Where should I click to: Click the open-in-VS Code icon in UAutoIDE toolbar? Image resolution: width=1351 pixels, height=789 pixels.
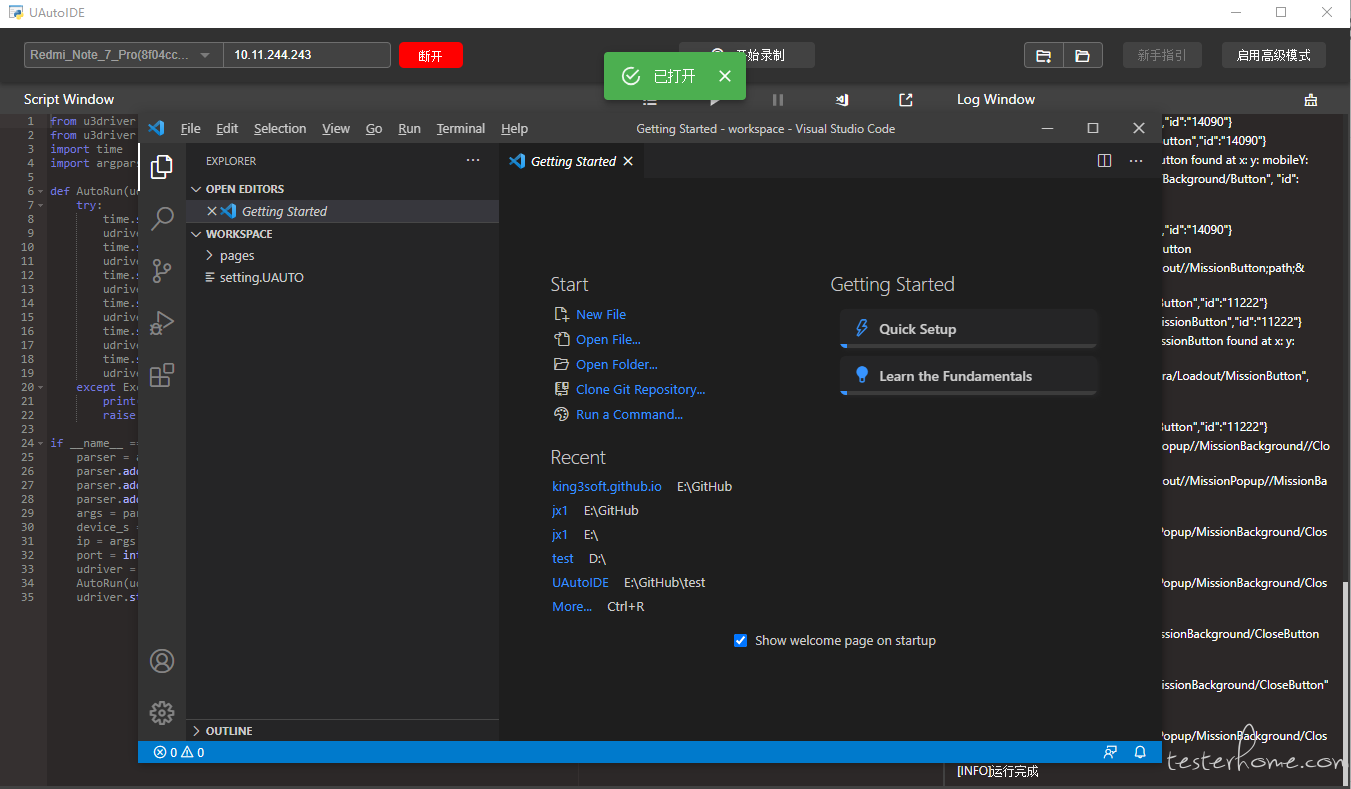pos(843,99)
